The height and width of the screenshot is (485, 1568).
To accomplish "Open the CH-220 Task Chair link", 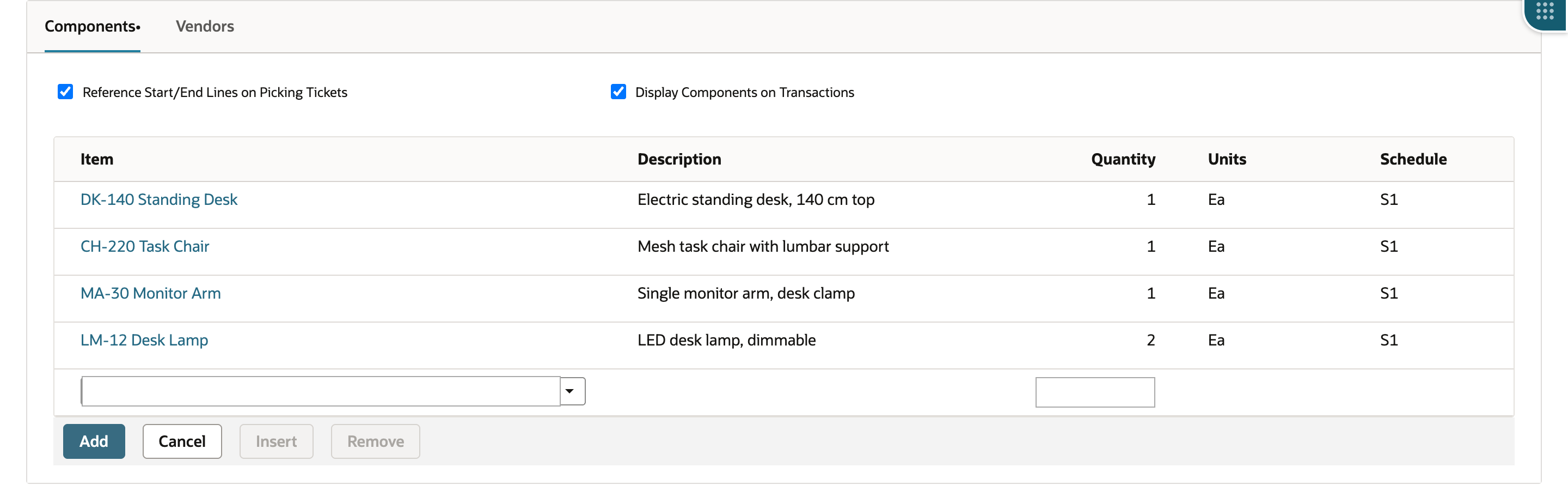I will pos(145,247).
